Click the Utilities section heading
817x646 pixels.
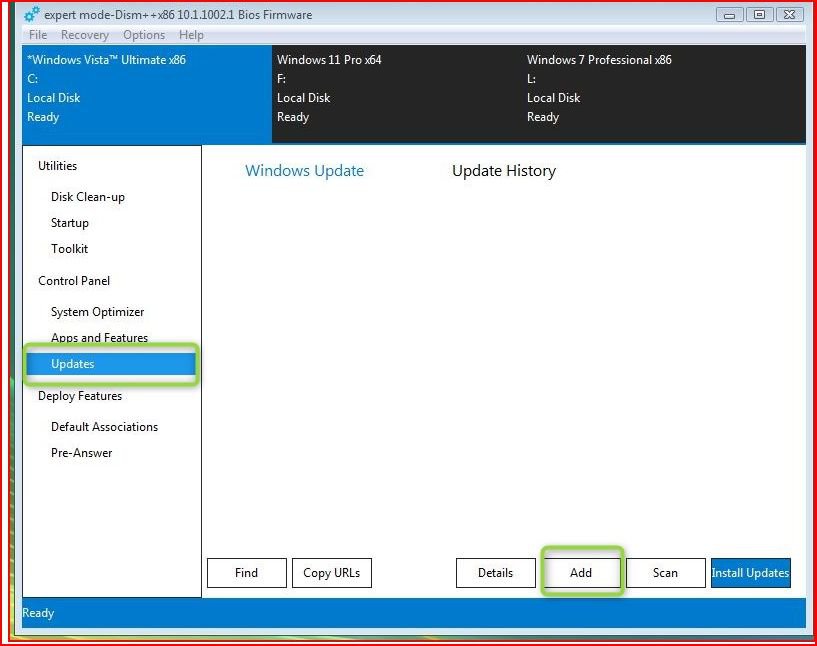pyautogui.click(x=57, y=166)
